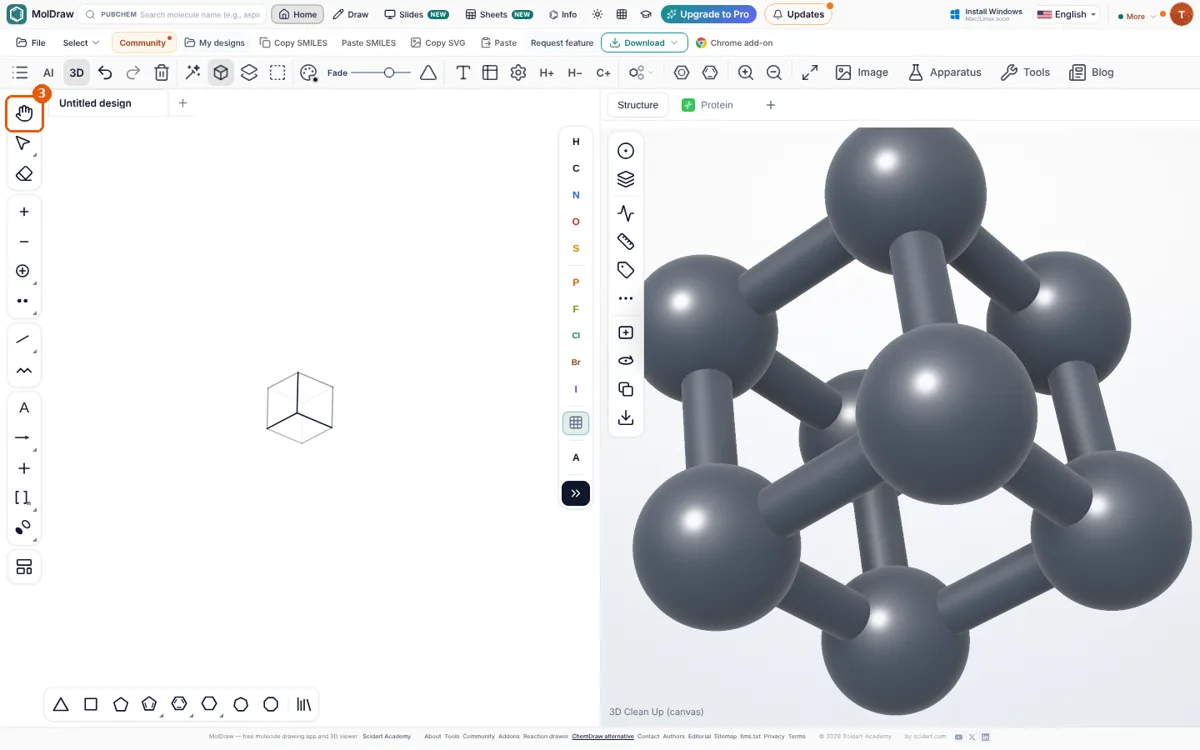The height and width of the screenshot is (750, 1200).
Task: Click the minus charge tool
Action: 24,242
